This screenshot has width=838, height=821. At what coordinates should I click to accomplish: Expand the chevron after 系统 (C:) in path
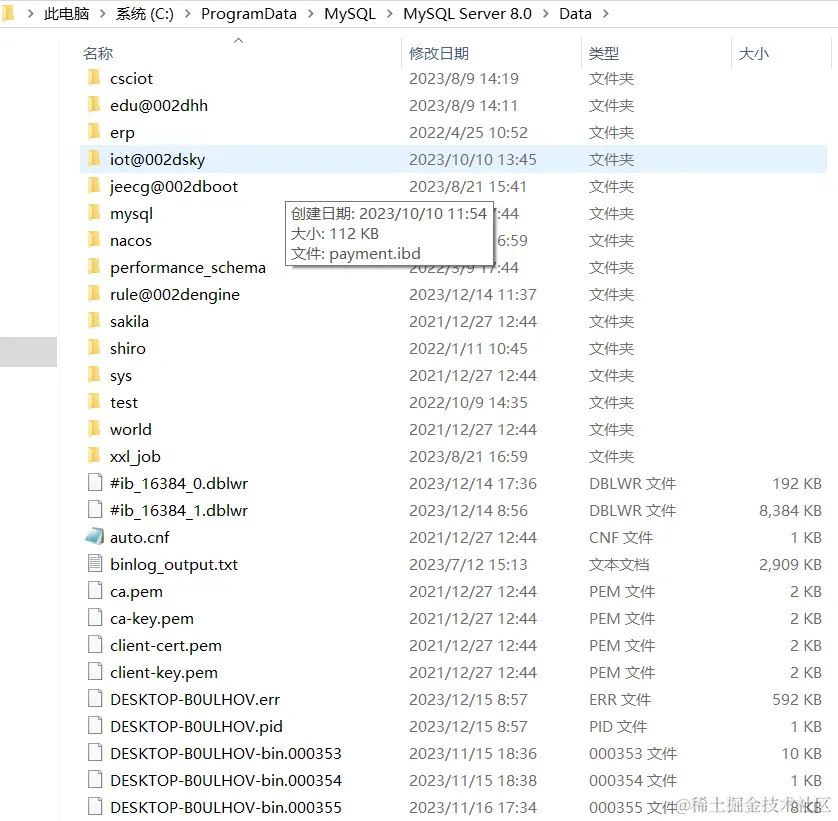(x=188, y=13)
